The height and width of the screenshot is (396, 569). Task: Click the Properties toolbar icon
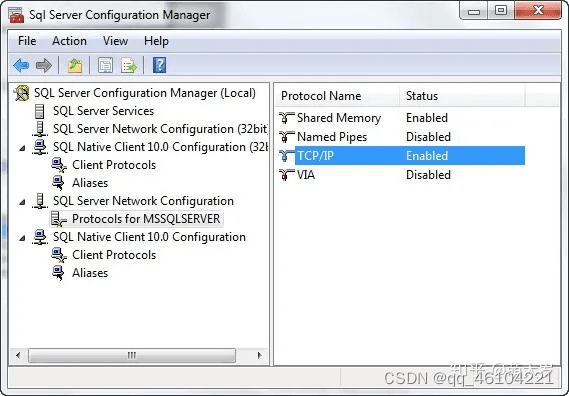point(105,66)
